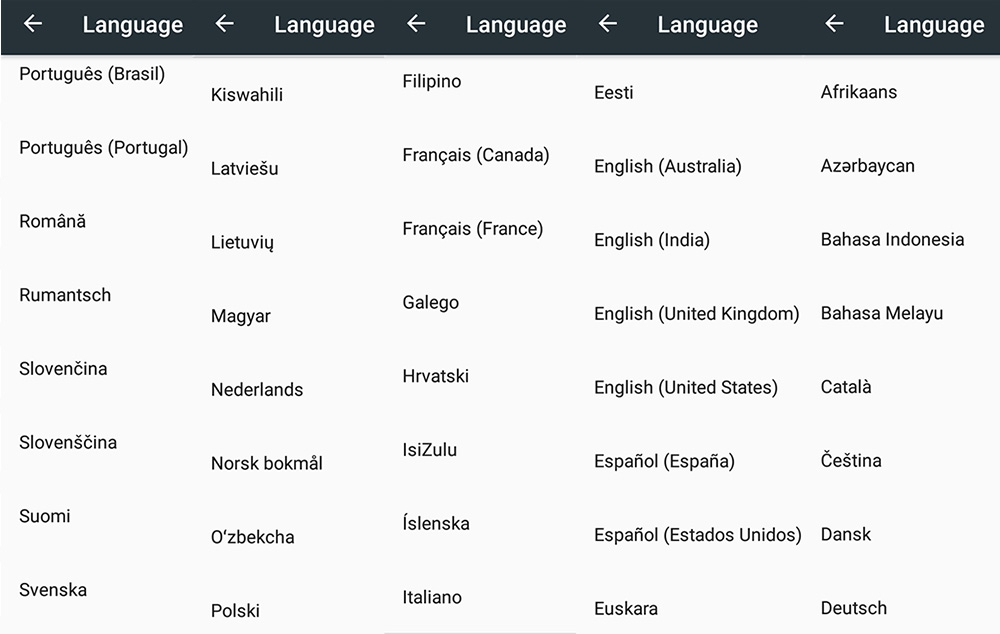
Task: Select English (United Kingdom)
Action: (x=697, y=314)
